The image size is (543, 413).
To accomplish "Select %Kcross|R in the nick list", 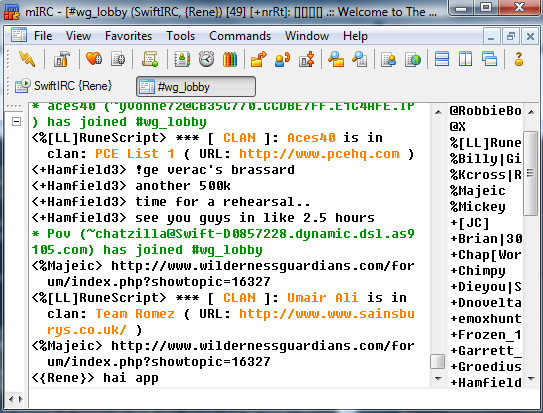I will coord(485,174).
